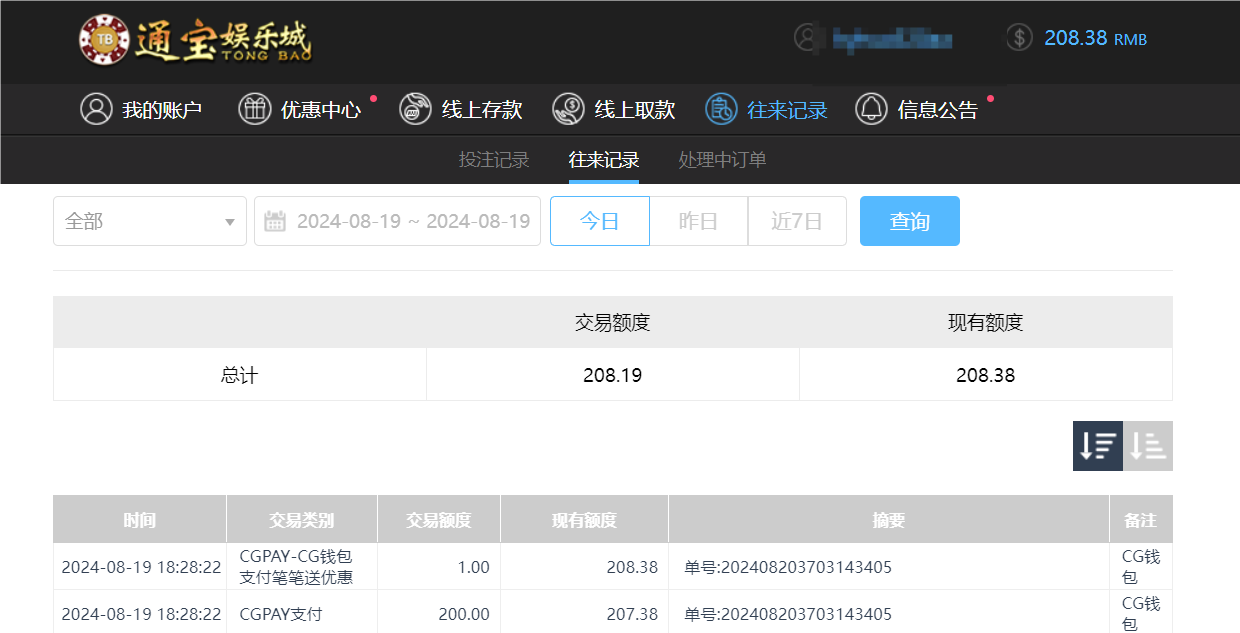This screenshot has width=1240, height=633.
Task: Click the 线上取款 withdrawal icon
Action: [567, 109]
